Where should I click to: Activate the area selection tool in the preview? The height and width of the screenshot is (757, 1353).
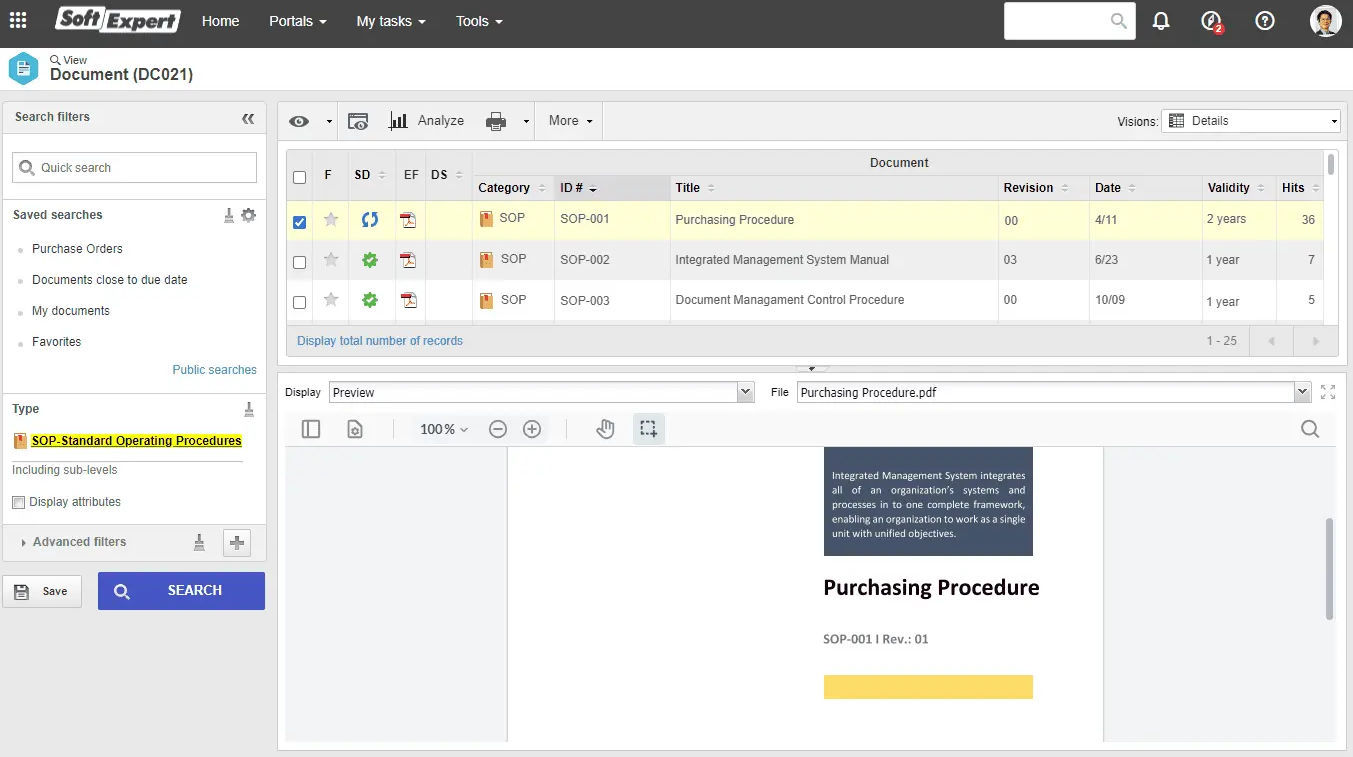click(648, 428)
